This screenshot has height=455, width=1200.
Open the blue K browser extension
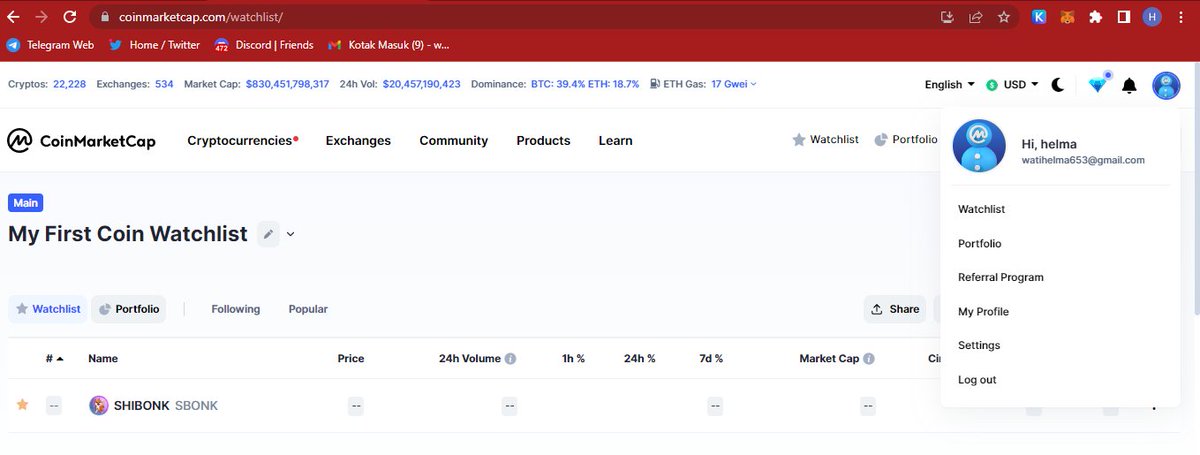(x=1039, y=17)
